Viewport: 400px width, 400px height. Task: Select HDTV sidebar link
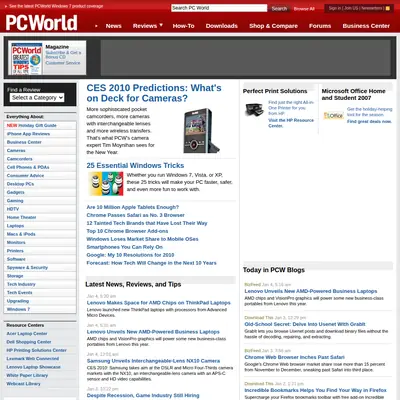pyautogui.click(x=13, y=209)
